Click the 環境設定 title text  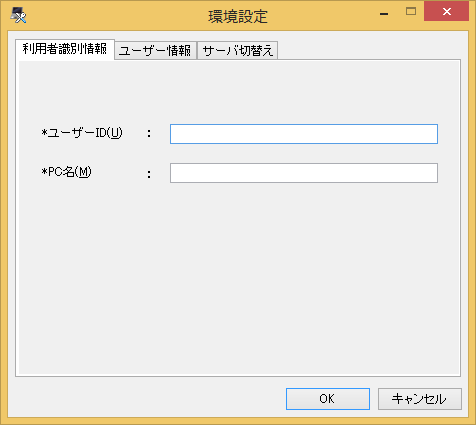pyautogui.click(x=238, y=17)
